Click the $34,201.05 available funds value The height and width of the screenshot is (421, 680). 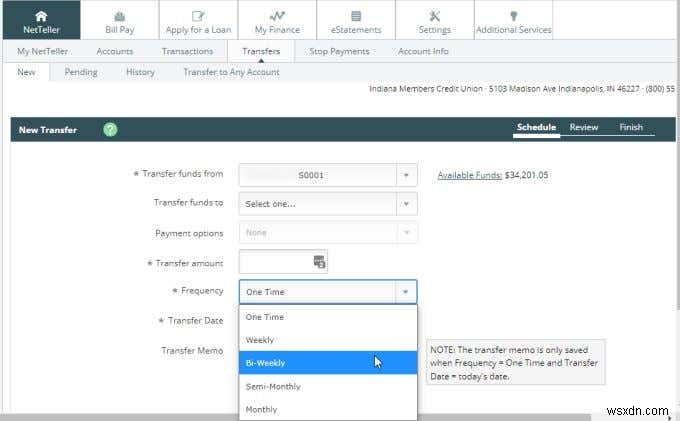[526, 175]
